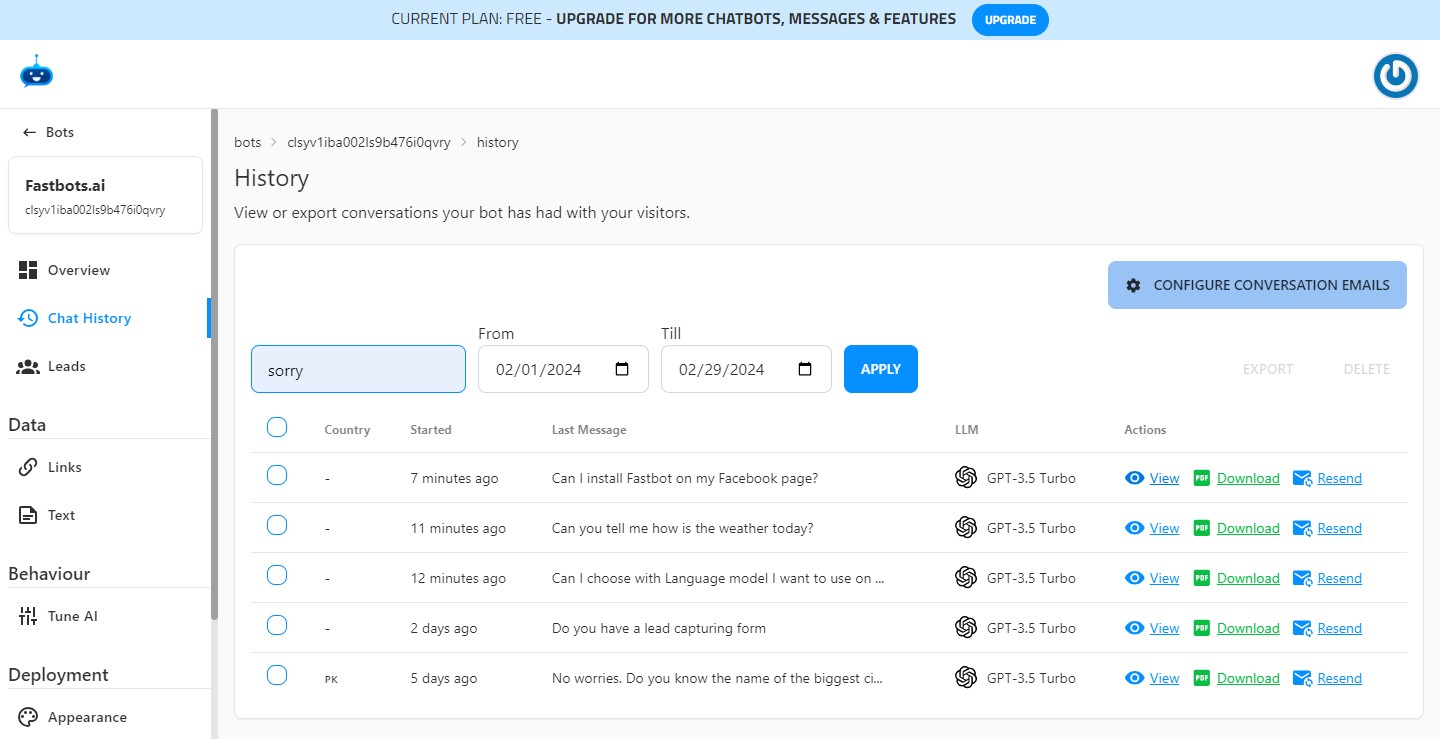Open Links under Data

tap(105, 467)
